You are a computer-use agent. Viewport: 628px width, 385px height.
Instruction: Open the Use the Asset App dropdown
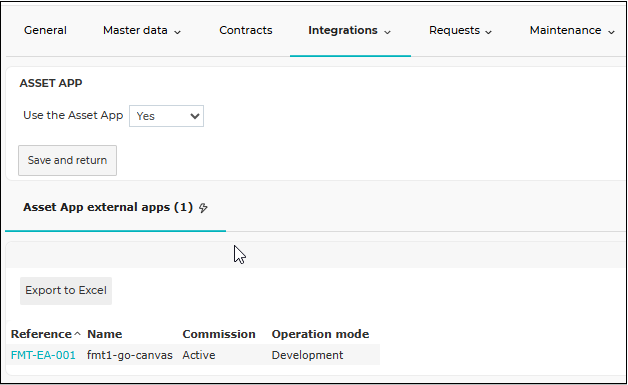[x=166, y=116]
